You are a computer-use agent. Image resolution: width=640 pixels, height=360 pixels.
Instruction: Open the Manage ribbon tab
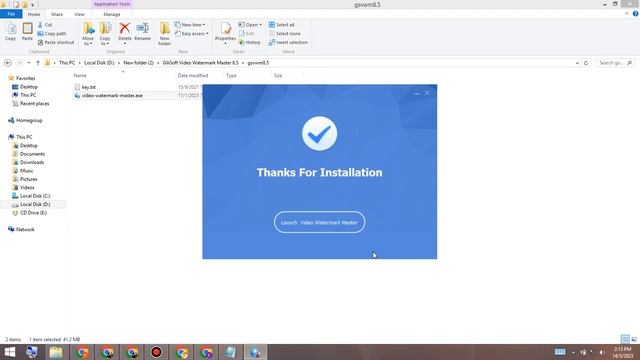point(112,14)
